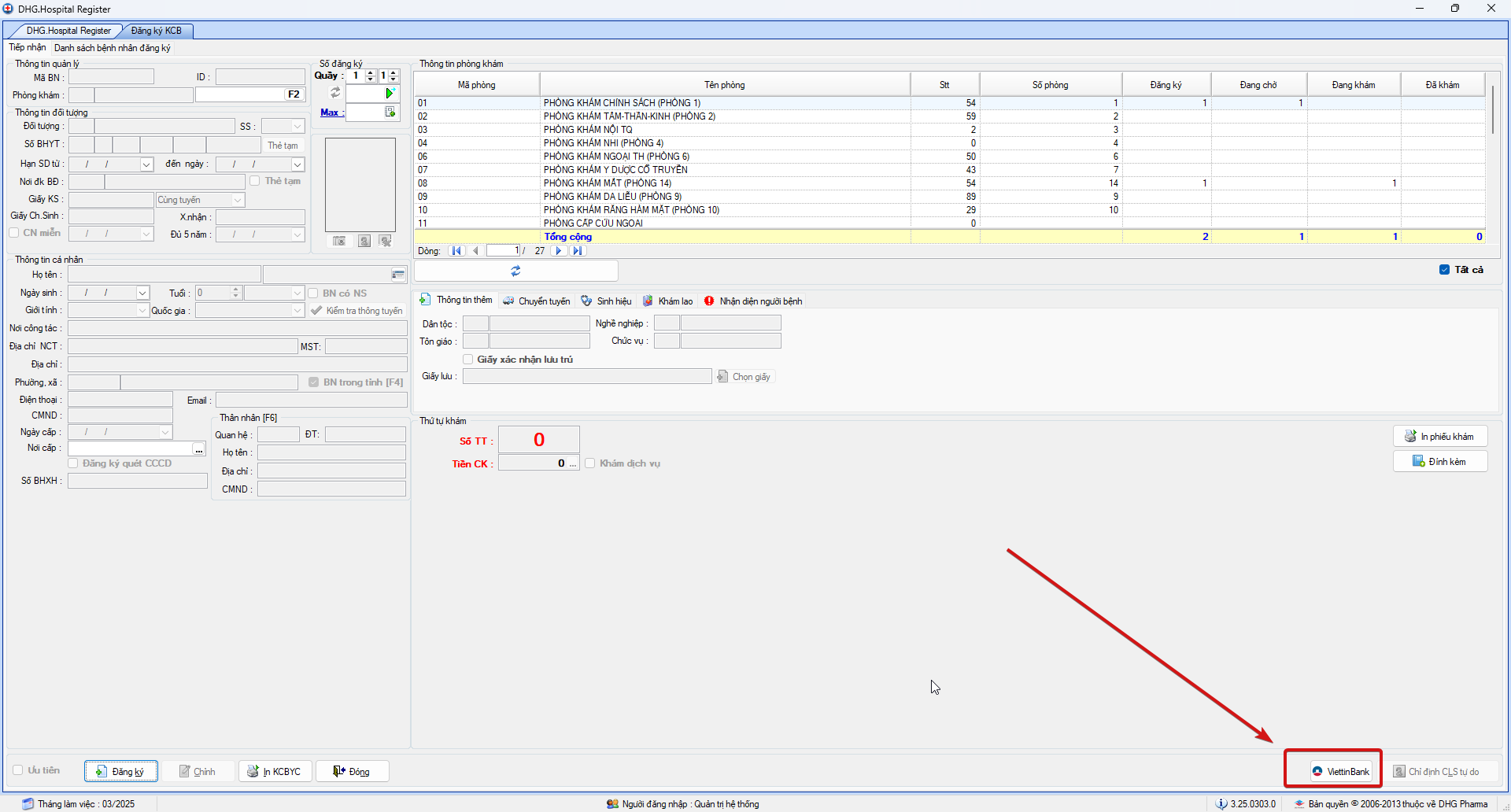
Task: Decrease the Quầy number with the down arrow
Action: point(371,79)
